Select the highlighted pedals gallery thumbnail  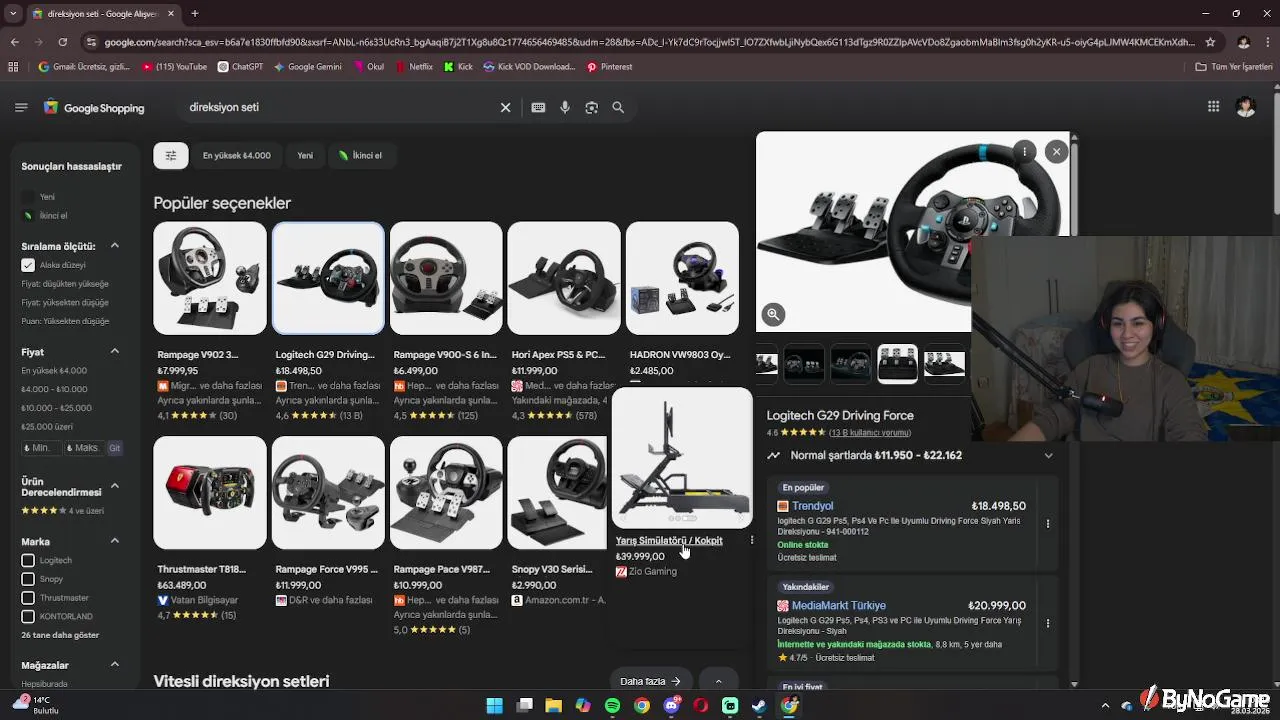click(897, 364)
